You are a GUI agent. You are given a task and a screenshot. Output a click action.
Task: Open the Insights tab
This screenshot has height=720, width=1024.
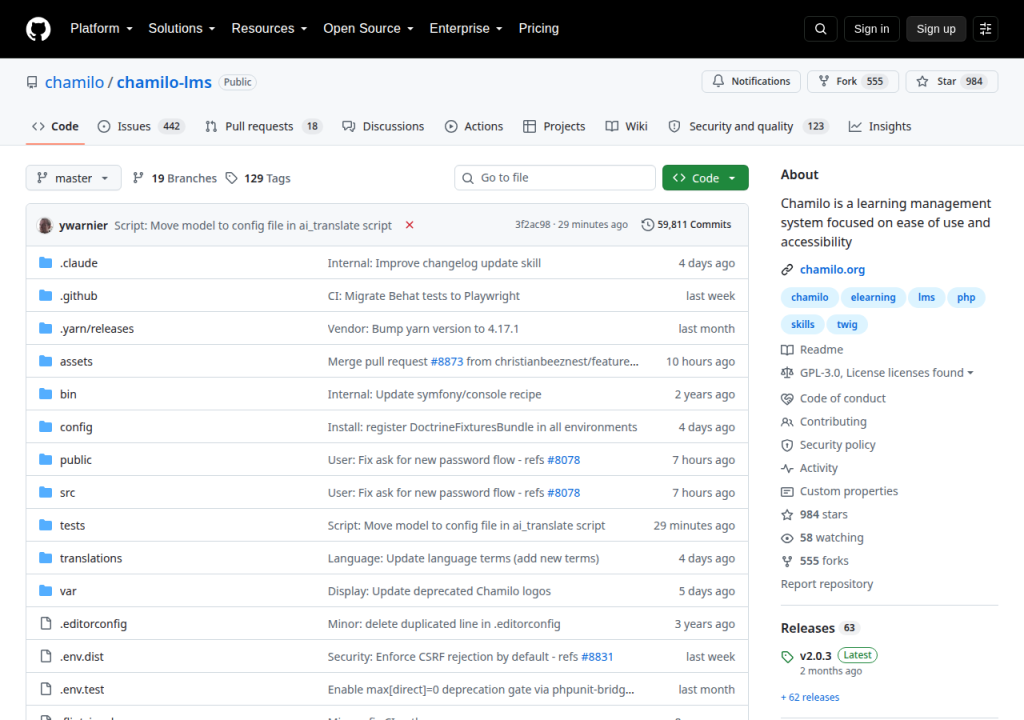pos(880,126)
